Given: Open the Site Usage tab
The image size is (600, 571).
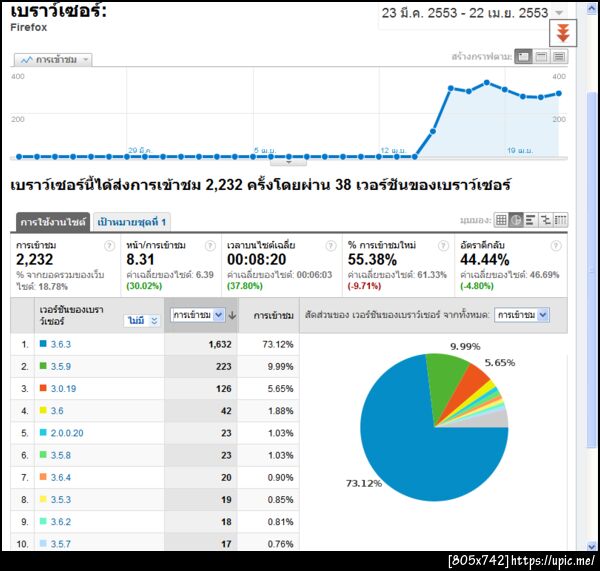Looking at the screenshot, I should (x=53, y=222).
